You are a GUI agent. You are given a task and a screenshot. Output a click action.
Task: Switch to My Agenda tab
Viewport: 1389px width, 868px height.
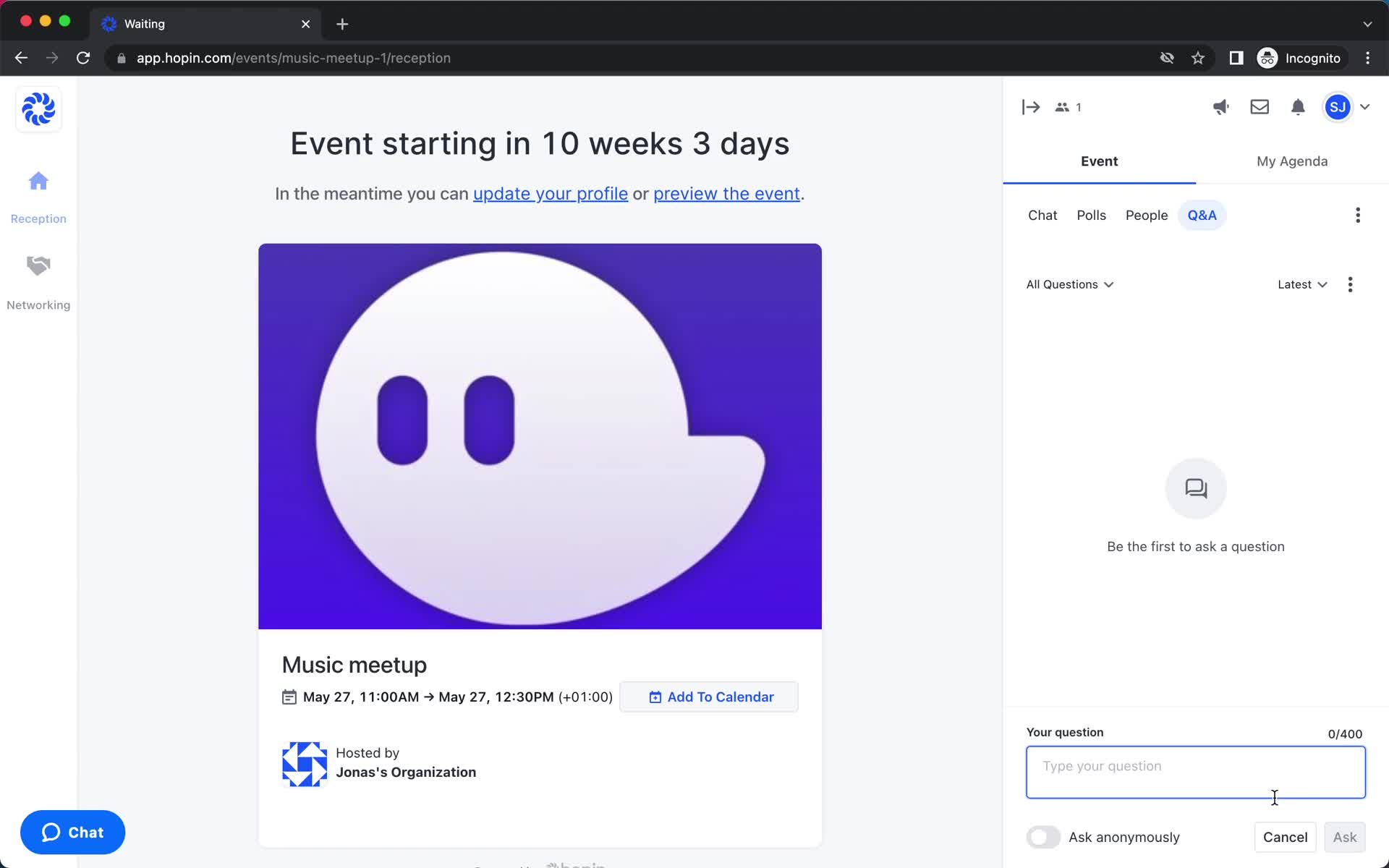(1291, 161)
